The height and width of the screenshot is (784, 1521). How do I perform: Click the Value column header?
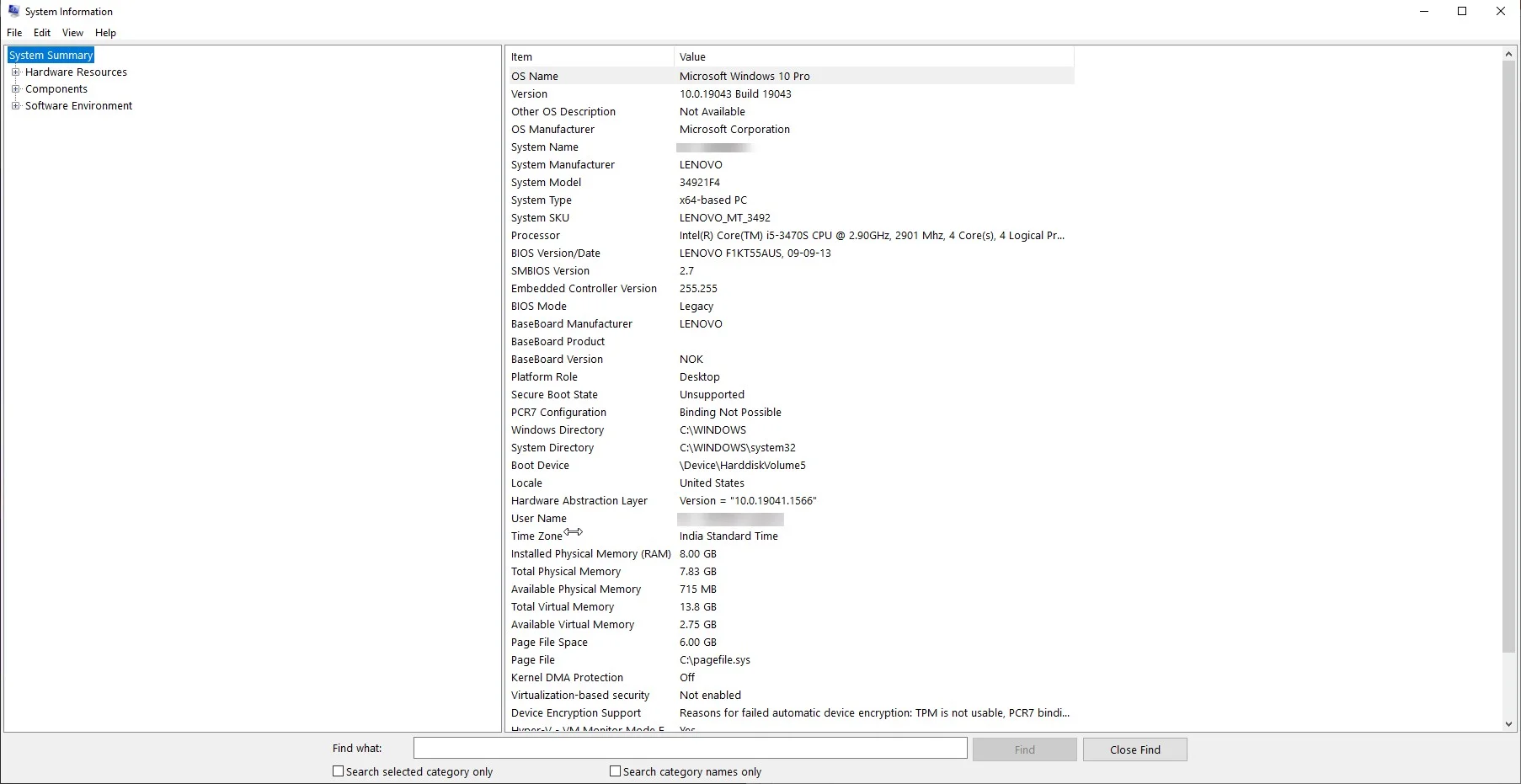tap(874, 56)
